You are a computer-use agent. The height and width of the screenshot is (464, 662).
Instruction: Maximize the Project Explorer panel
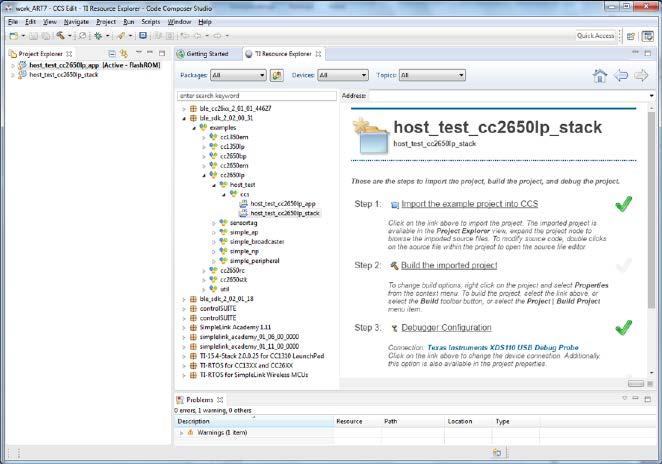coord(162,53)
